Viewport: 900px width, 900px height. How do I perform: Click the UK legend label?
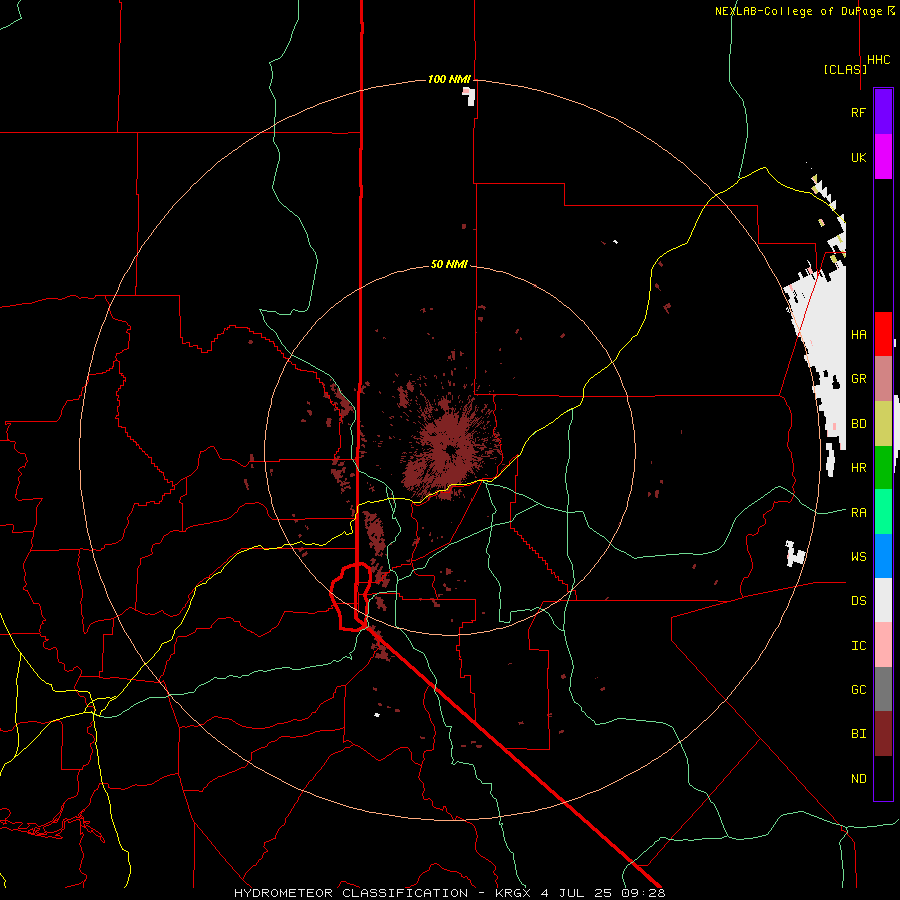858,157
